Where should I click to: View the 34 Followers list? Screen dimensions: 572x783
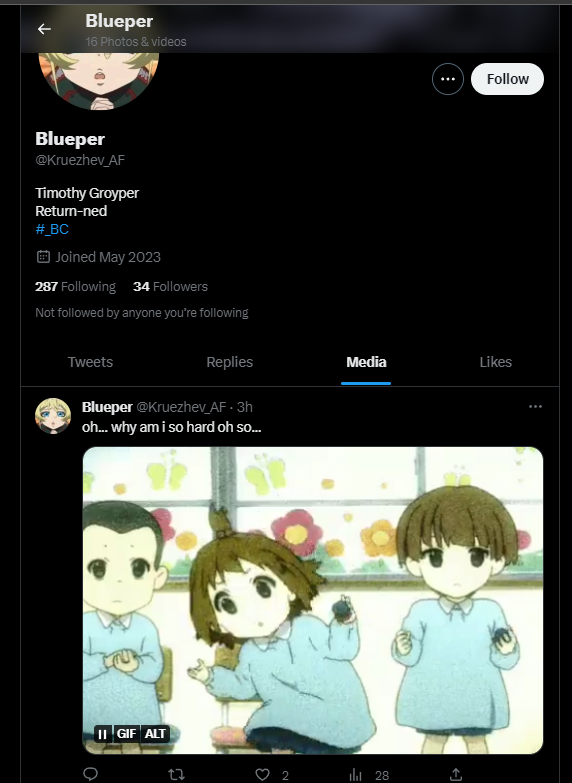click(170, 287)
